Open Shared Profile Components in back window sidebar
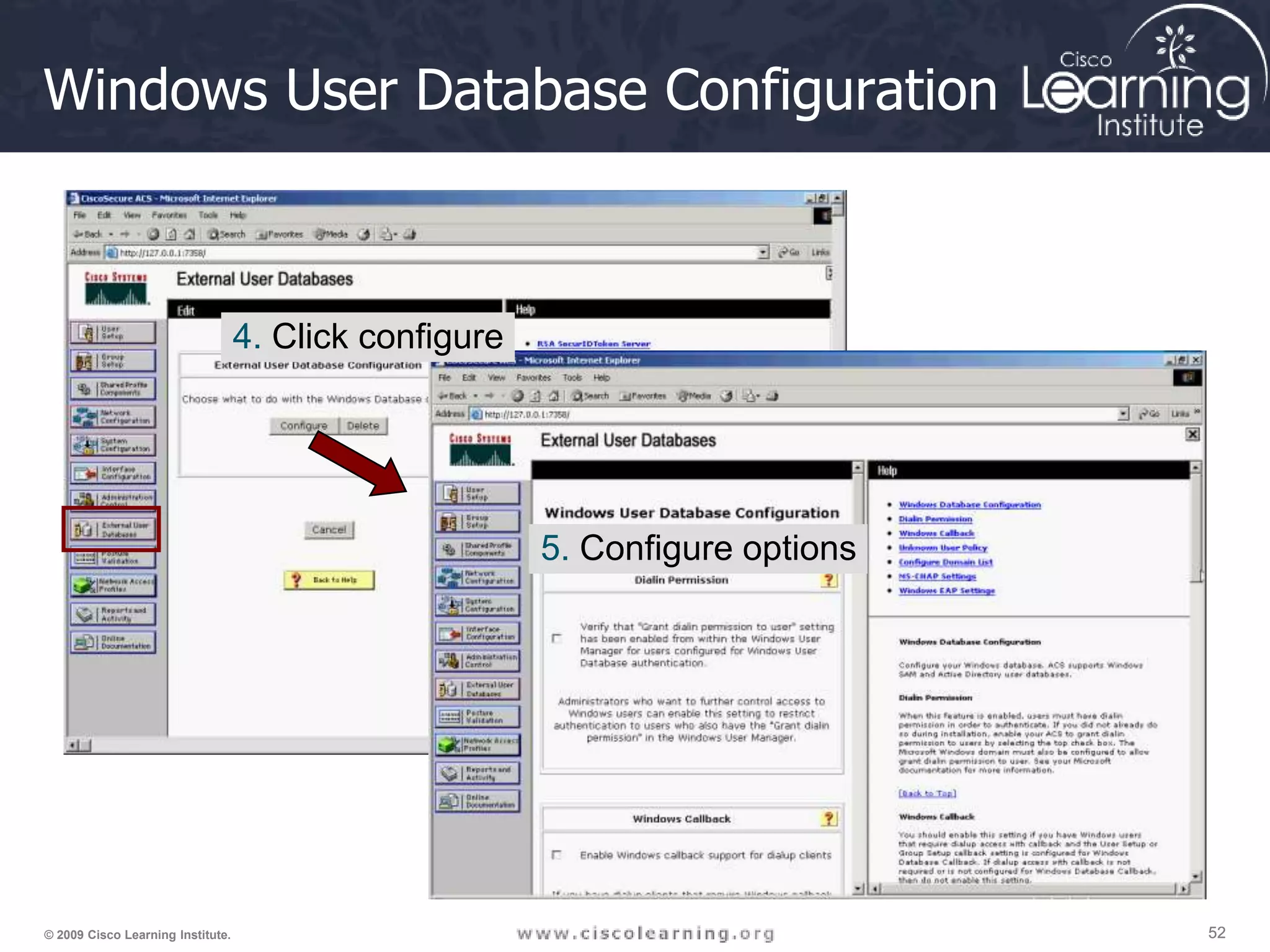 (x=113, y=389)
